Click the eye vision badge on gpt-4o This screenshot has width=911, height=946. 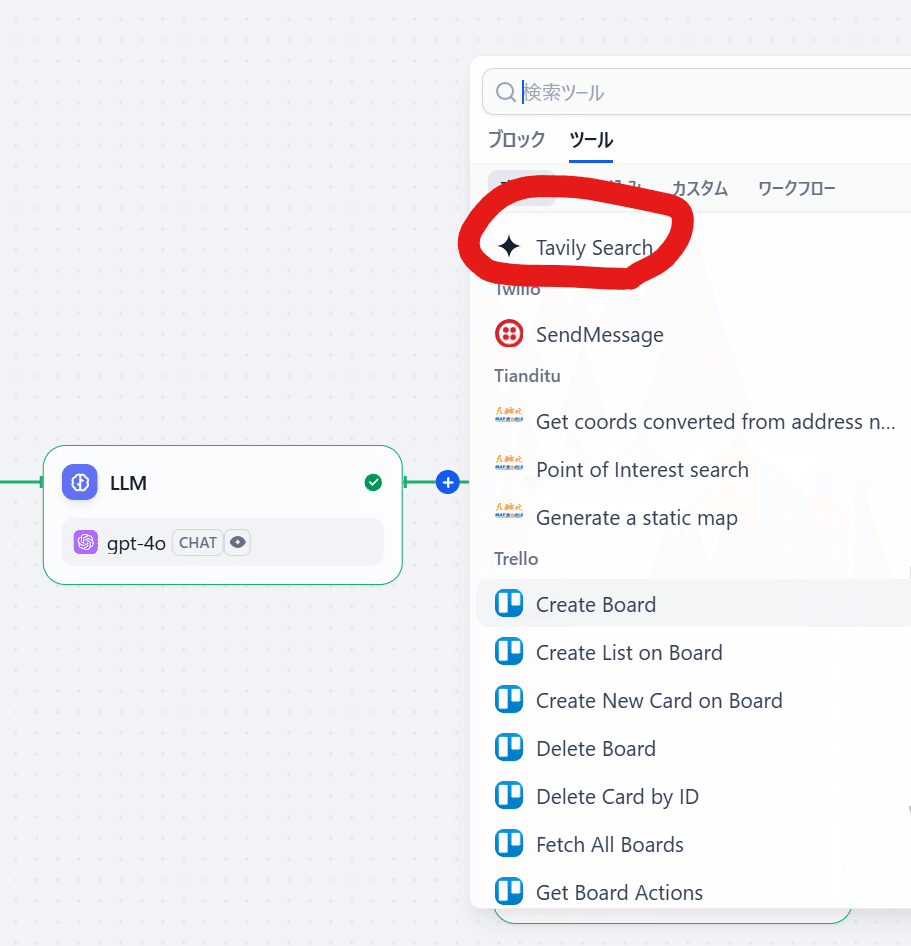point(238,542)
